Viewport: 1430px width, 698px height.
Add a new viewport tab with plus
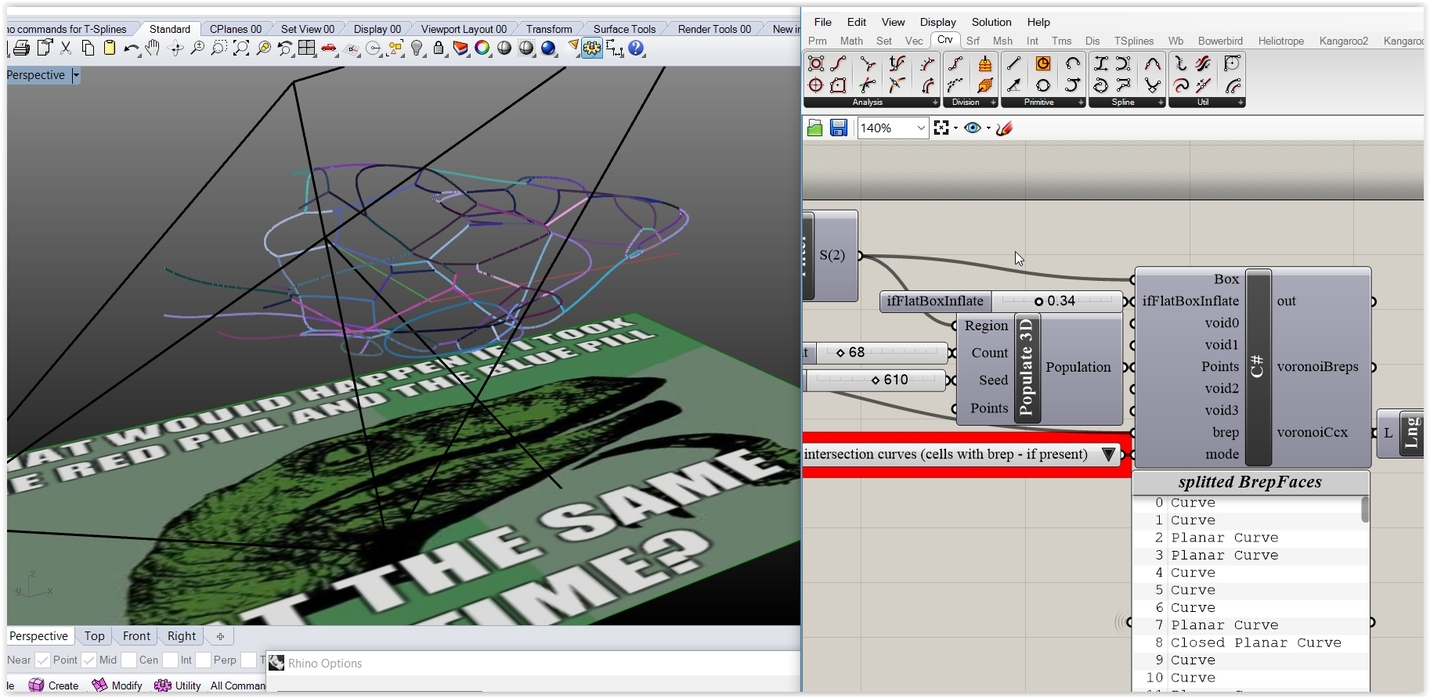pos(220,636)
